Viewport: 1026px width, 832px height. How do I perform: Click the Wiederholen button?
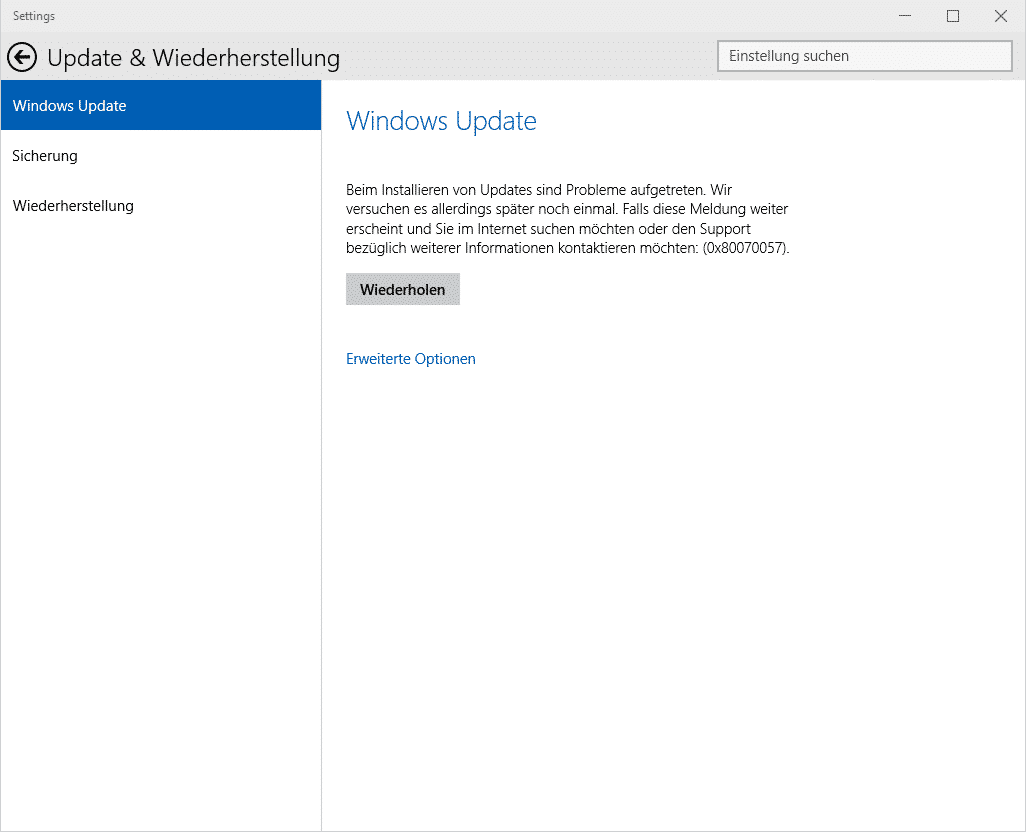[402, 289]
